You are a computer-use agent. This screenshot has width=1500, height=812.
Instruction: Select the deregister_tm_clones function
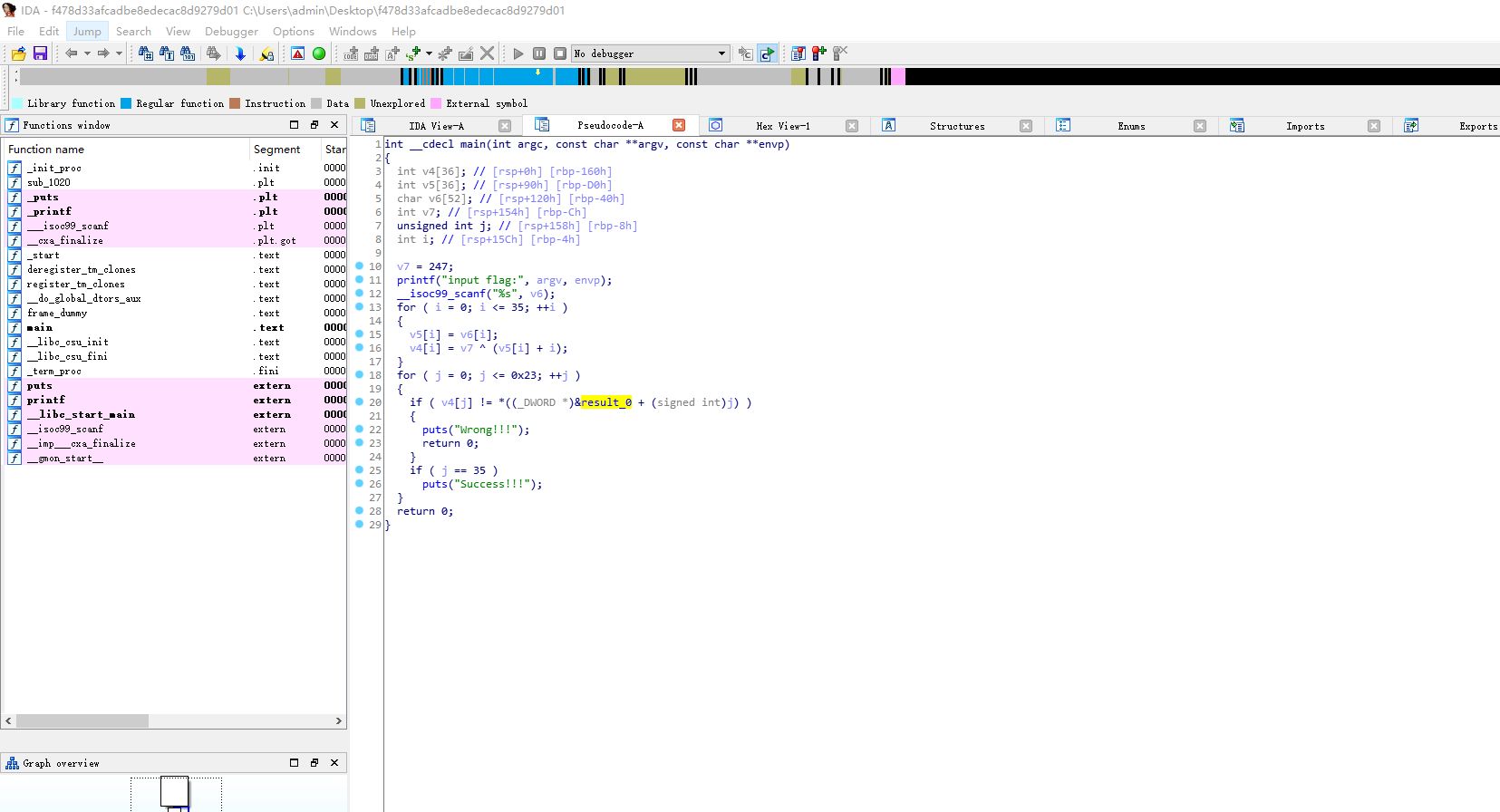click(x=176, y=269)
